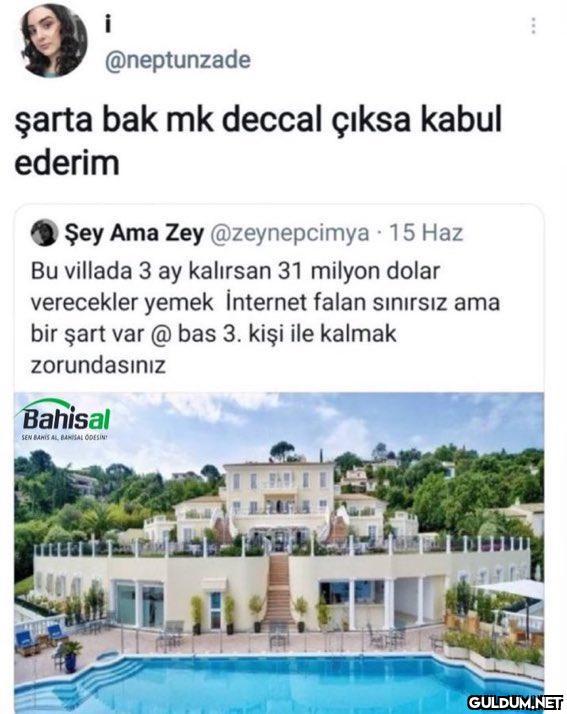Click the sky area of the villa photo
The image size is (567, 714).
(x=319, y=419)
